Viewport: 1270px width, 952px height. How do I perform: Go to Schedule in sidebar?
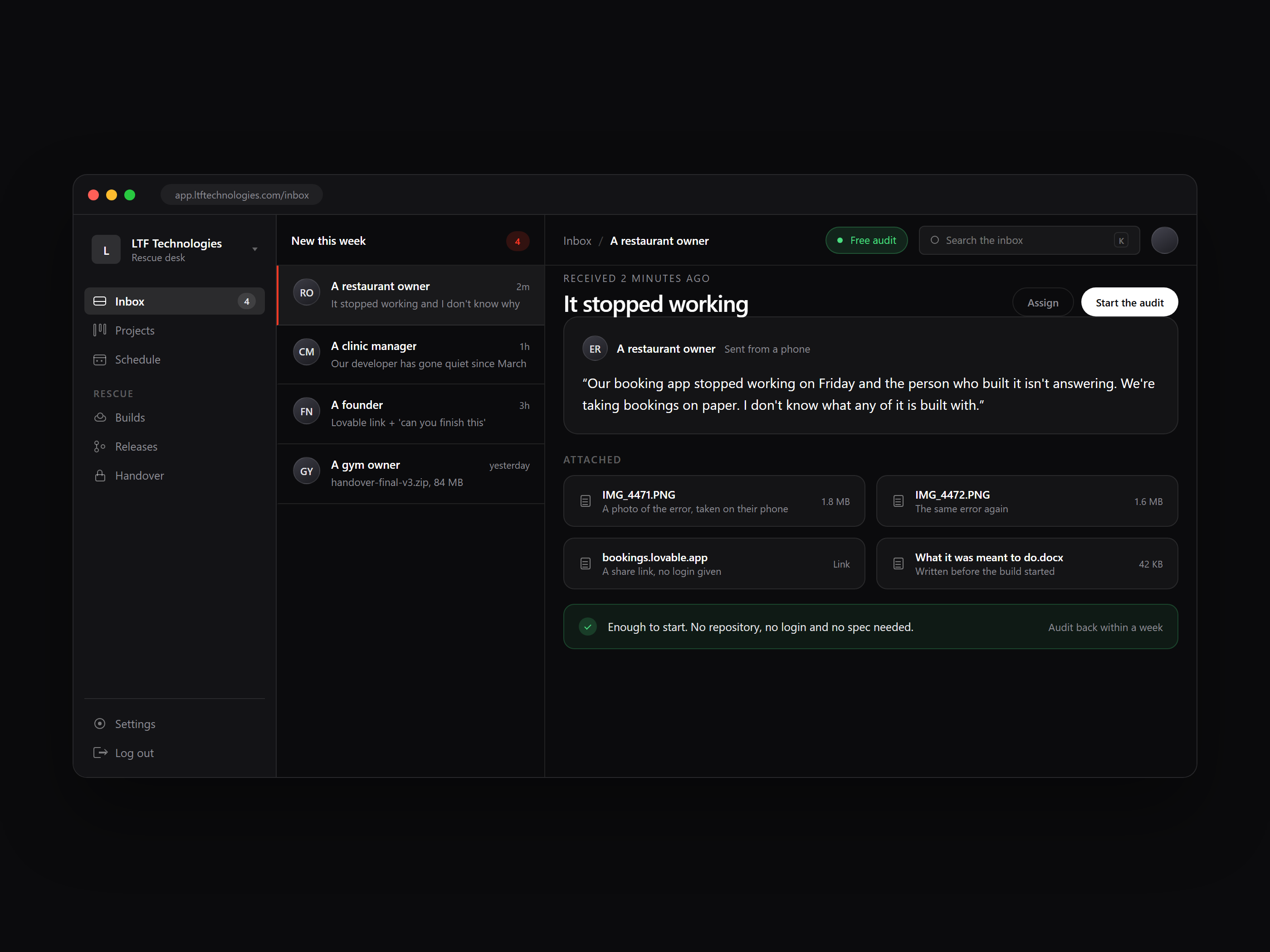point(175,360)
